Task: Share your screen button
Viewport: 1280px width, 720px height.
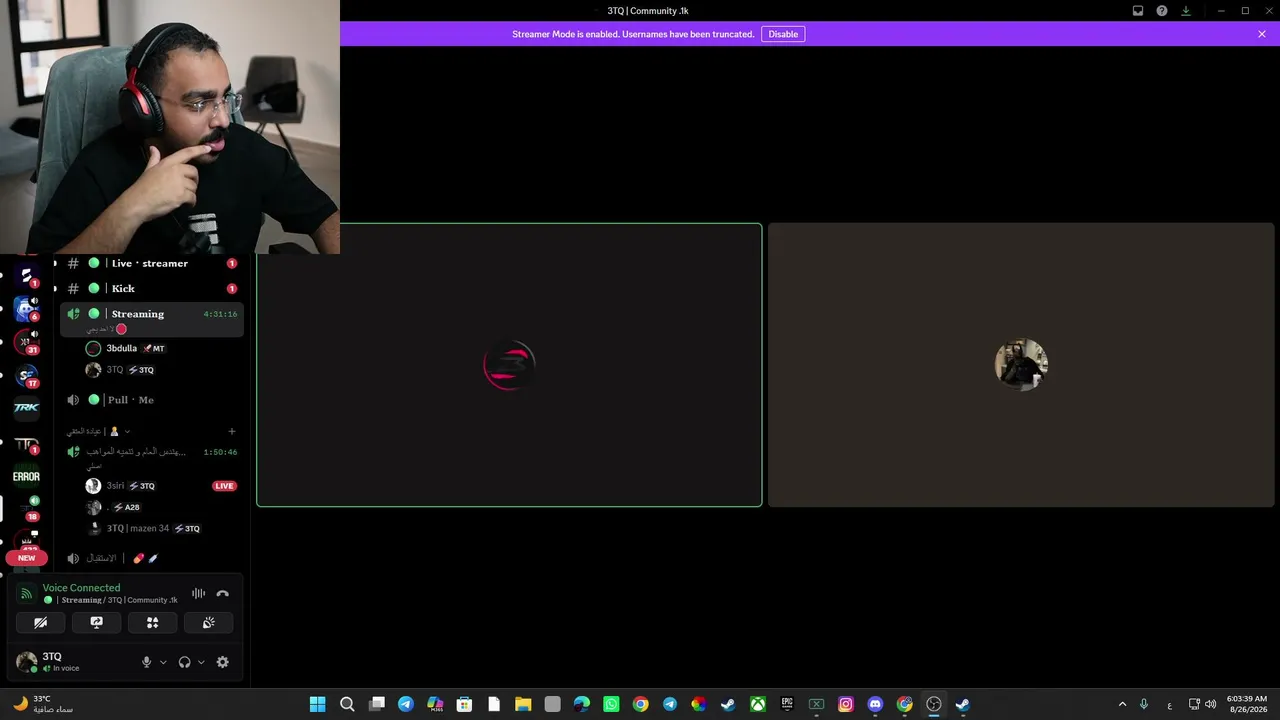Action: pos(97,622)
